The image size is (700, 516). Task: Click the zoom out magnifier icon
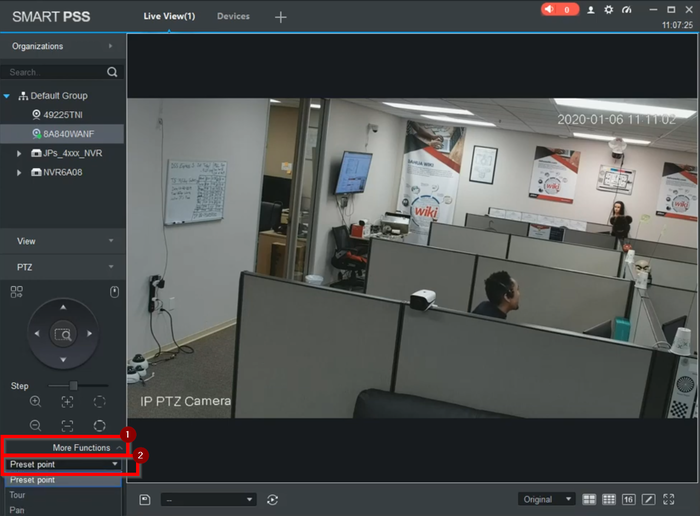35,425
